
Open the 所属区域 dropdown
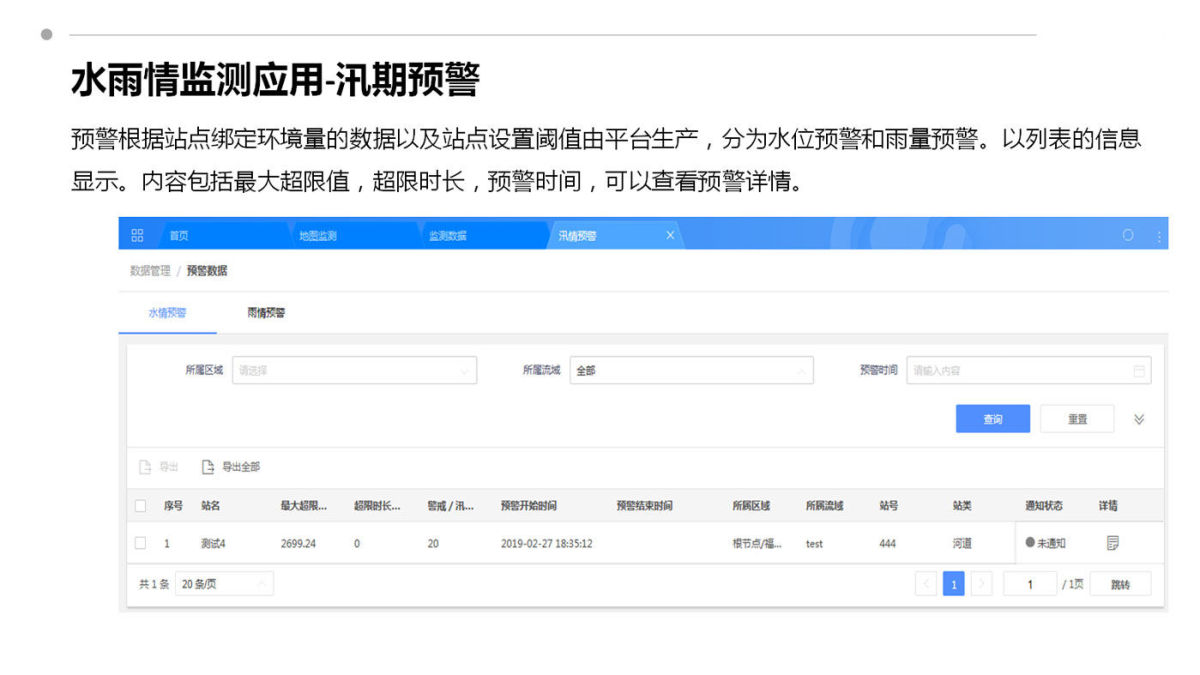[x=354, y=370]
